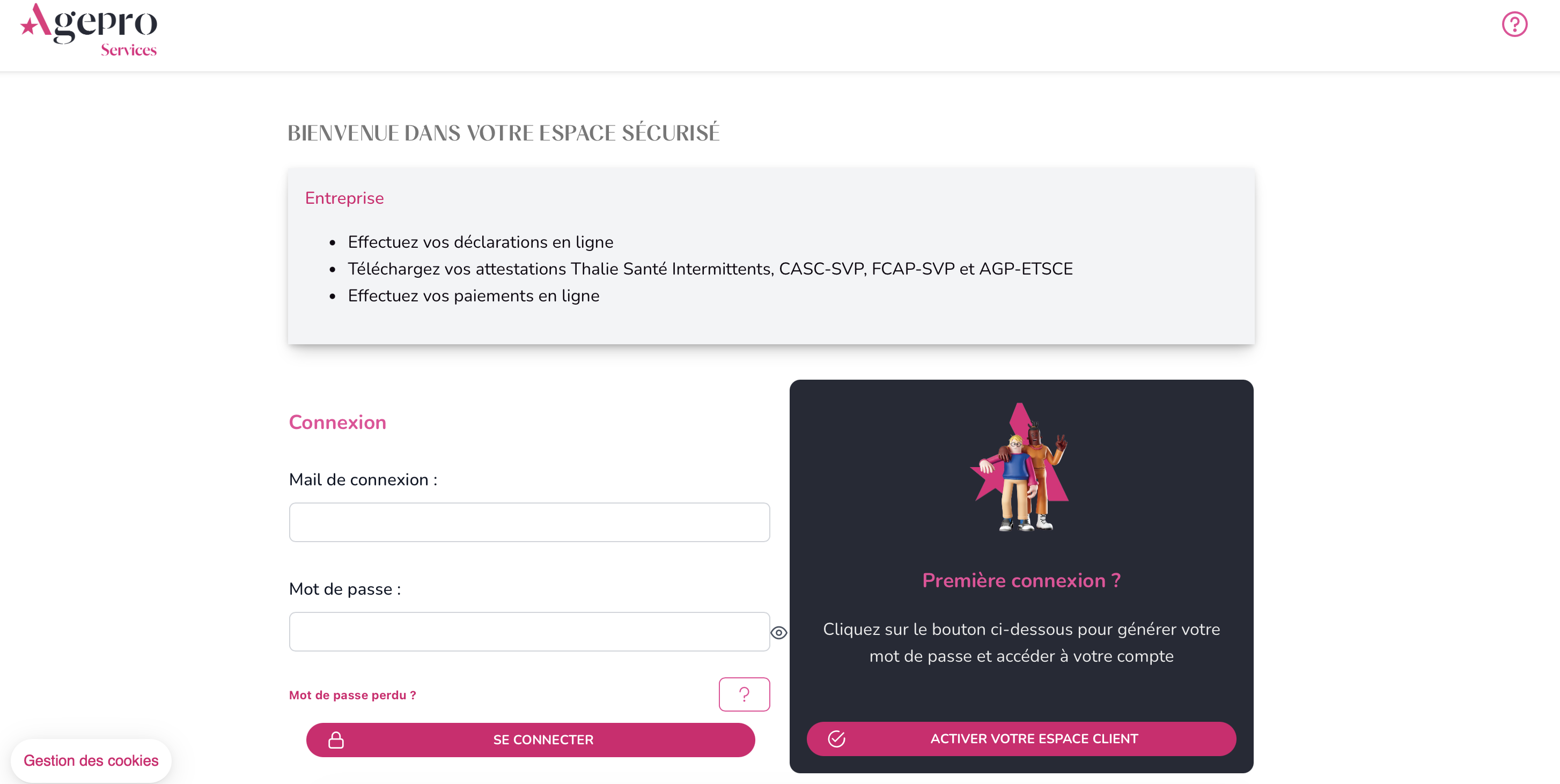Select the Entreprise section heading

(x=344, y=198)
